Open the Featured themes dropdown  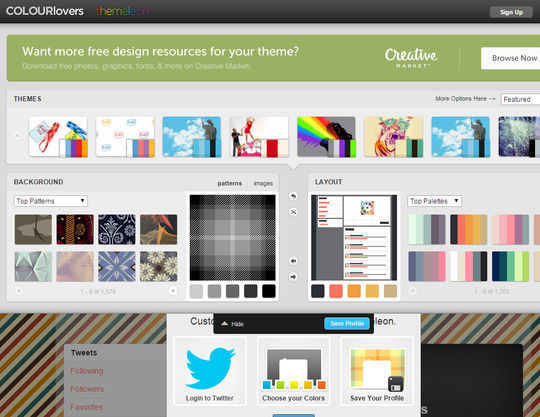pos(520,99)
